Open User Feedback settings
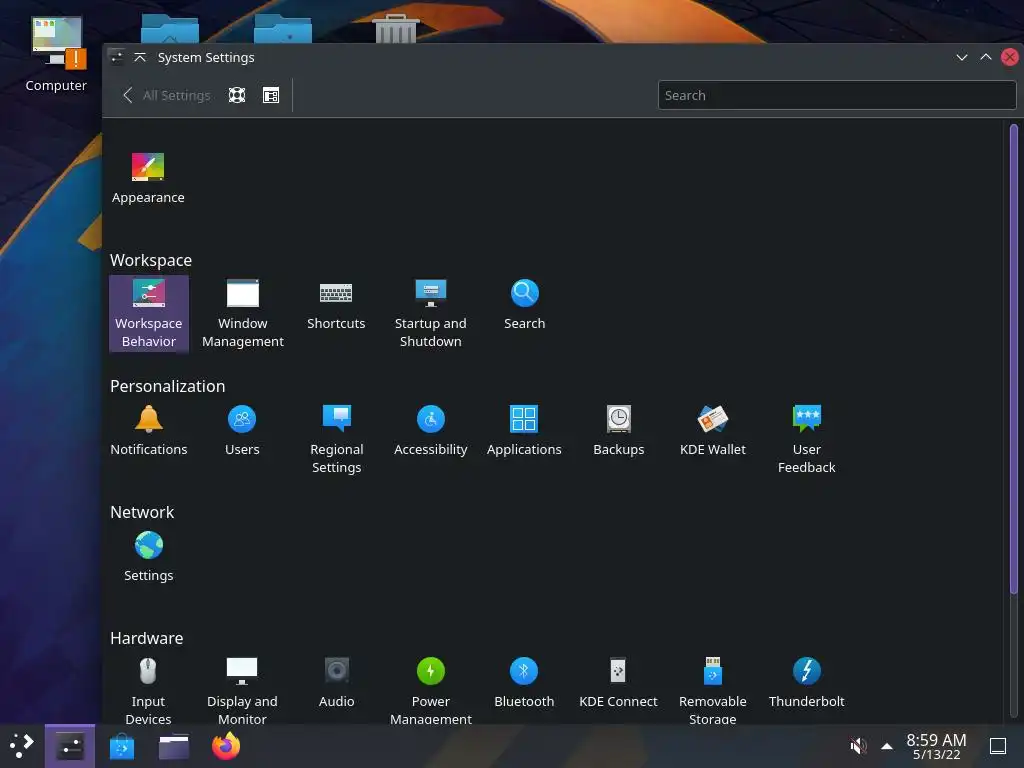 807,440
